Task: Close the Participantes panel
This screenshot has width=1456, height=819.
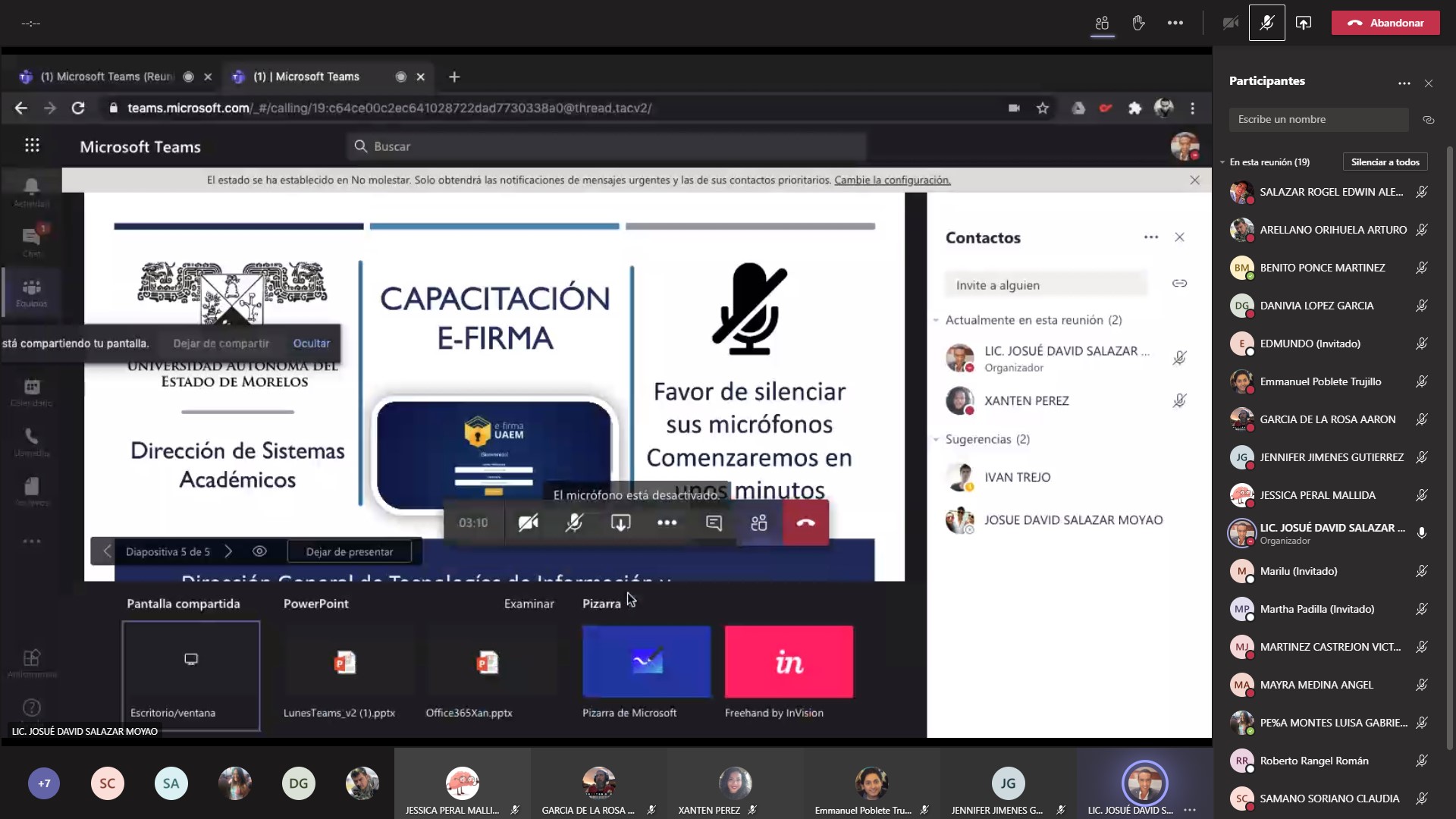Action: tap(1429, 83)
